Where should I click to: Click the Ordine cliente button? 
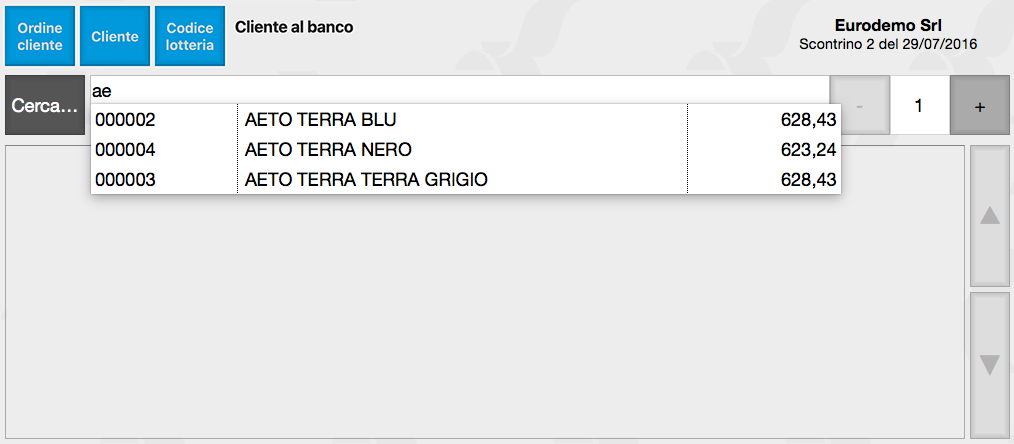click(40, 36)
